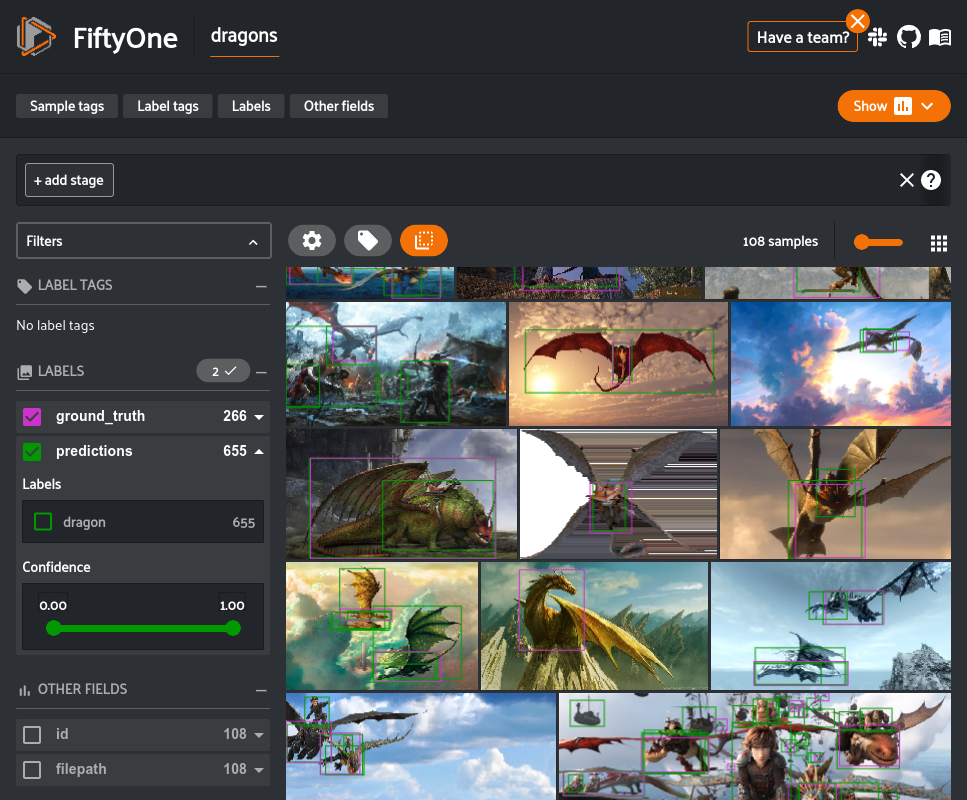Clear the view bar with X icon
The image size is (967, 800).
point(907,180)
